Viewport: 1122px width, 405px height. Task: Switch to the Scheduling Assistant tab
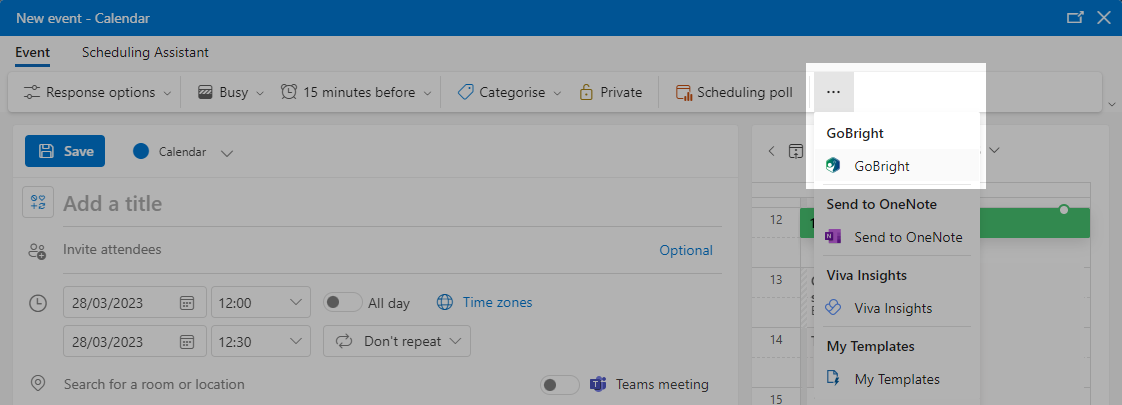145,52
